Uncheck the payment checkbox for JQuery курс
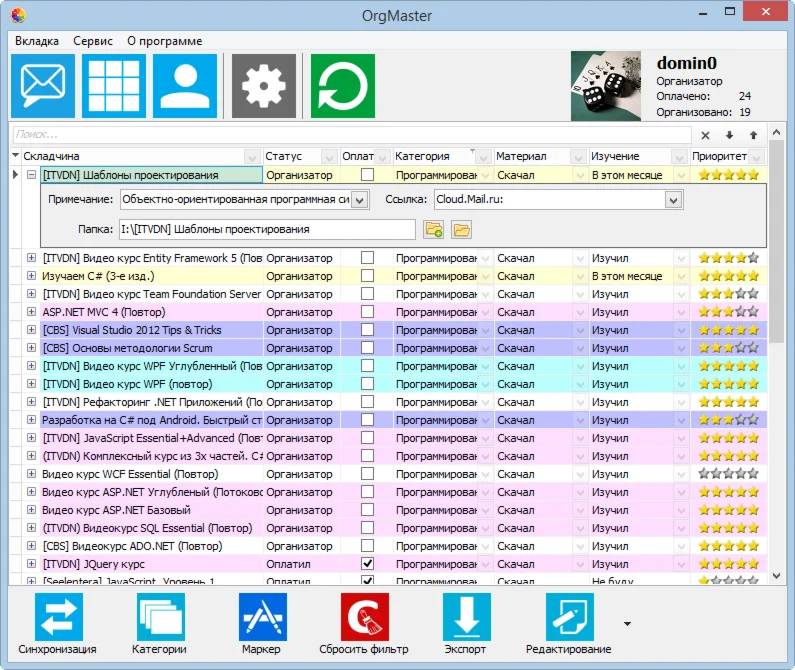 point(367,565)
